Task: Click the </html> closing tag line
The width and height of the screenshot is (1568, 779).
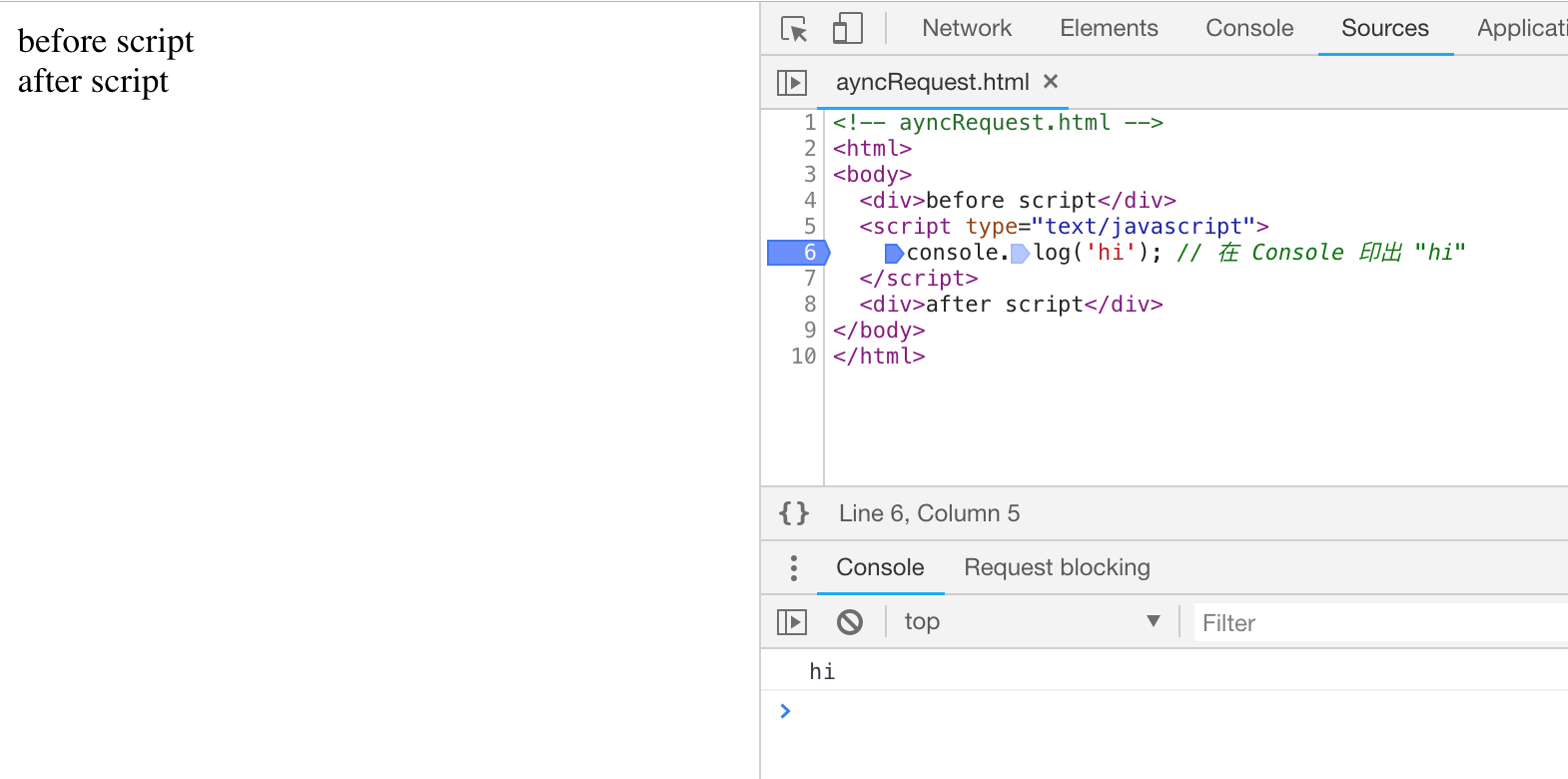Action: (x=879, y=357)
